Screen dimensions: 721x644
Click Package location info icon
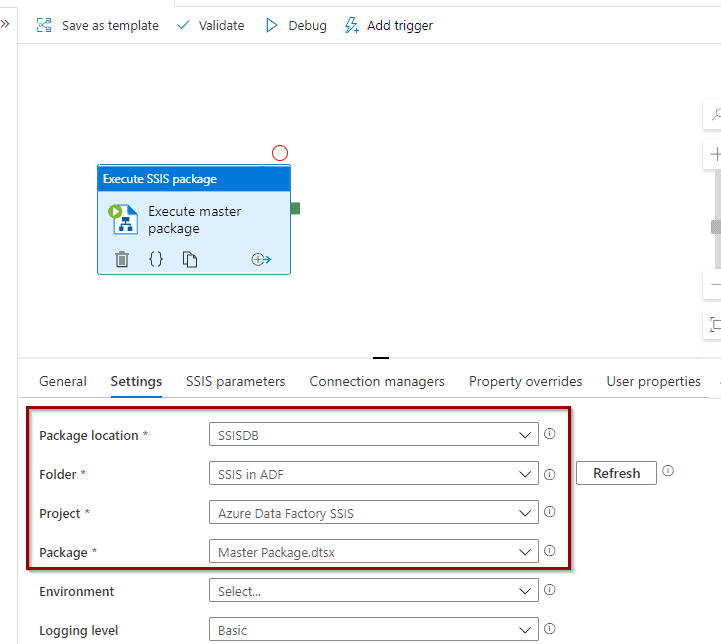click(x=549, y=433)
